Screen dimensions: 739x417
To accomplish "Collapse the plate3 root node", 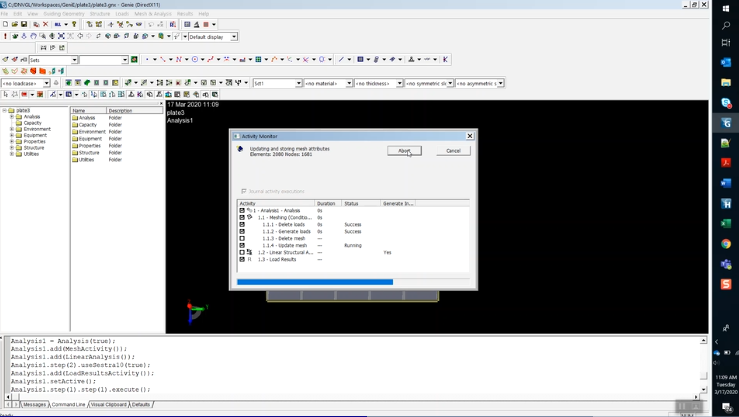I will coord(4,110).
